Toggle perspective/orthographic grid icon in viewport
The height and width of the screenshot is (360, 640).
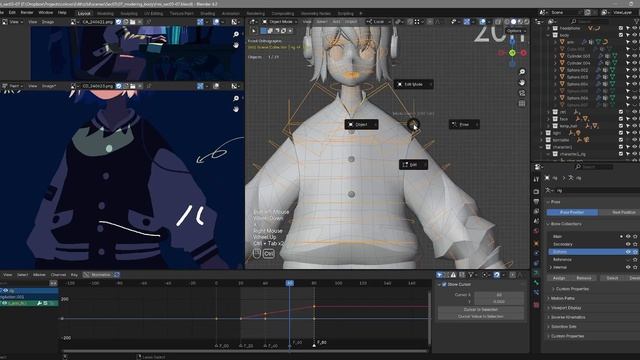(522, 103)
